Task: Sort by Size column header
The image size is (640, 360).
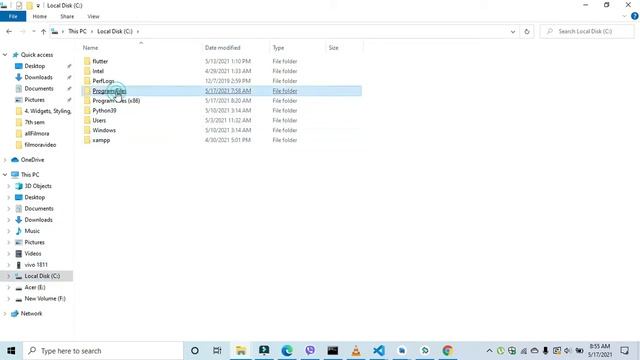Action: 333,48
